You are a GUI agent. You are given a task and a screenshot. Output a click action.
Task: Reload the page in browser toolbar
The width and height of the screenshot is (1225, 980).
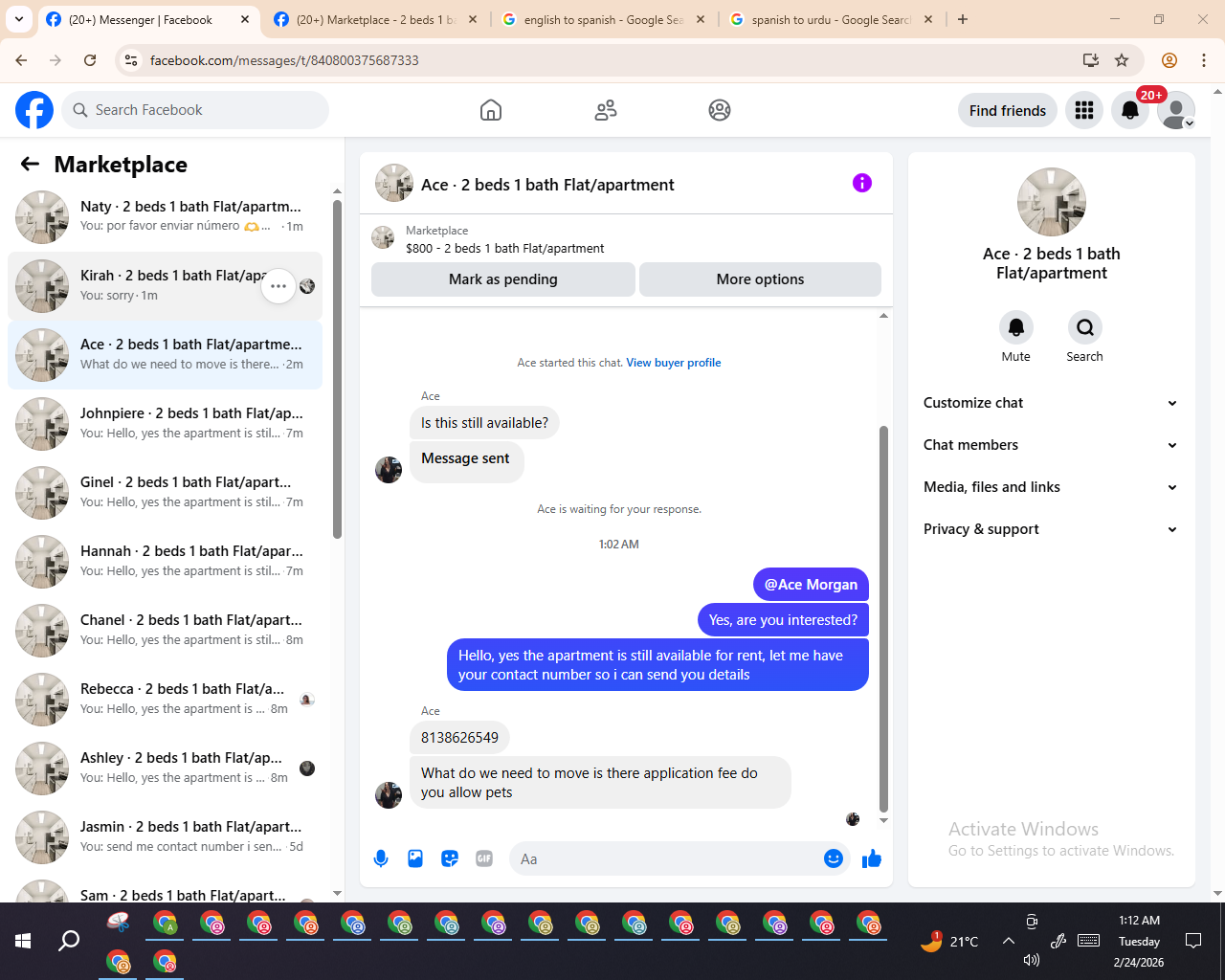pyautogui.click(x=90, y=60)
